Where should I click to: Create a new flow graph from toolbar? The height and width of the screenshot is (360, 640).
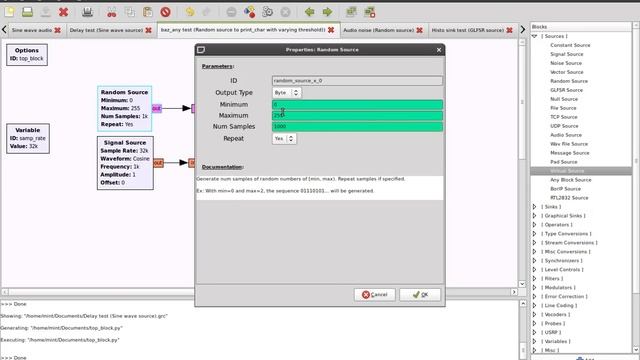coord(9,12)
